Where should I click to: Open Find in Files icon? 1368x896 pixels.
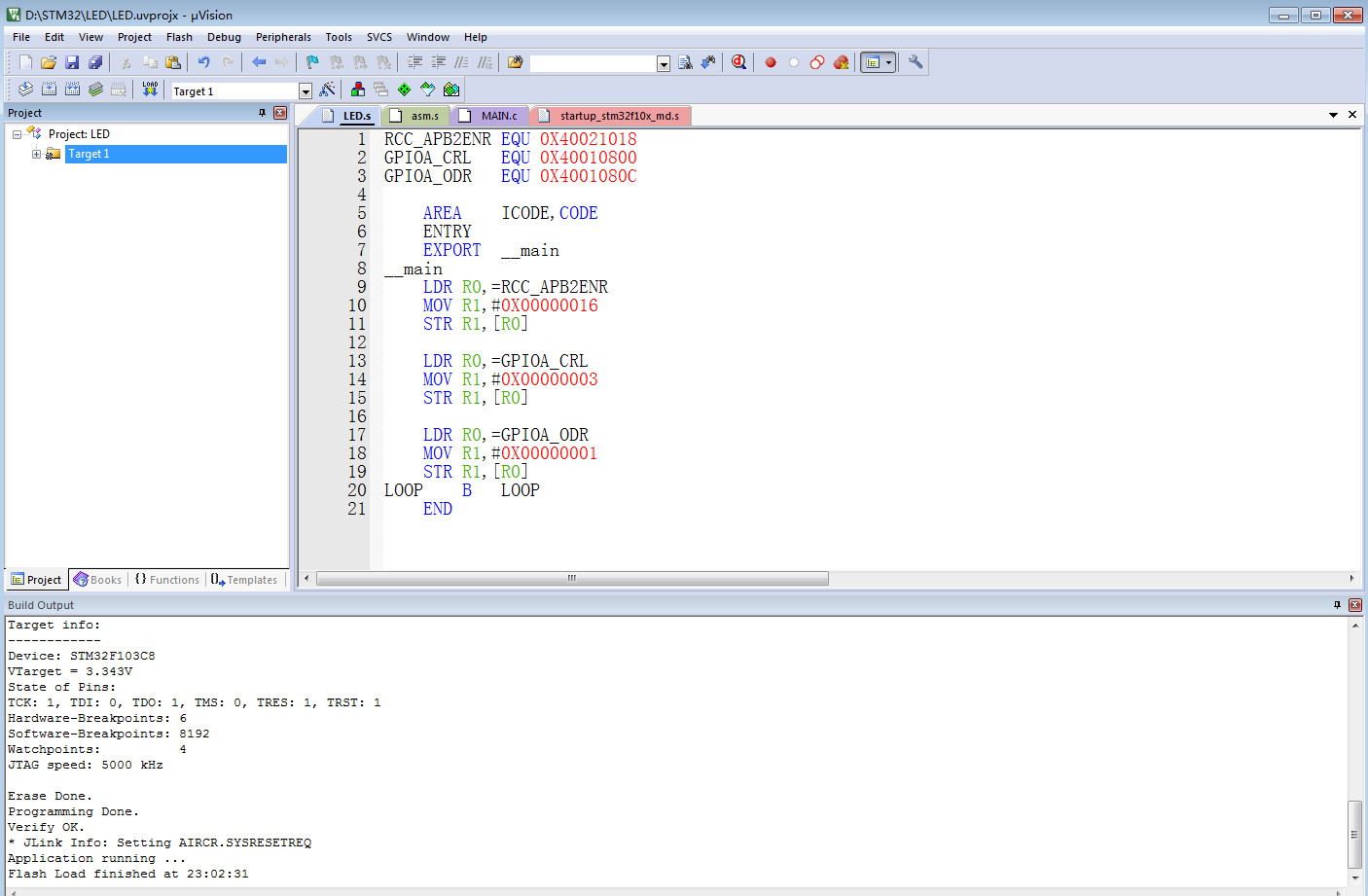516,62
